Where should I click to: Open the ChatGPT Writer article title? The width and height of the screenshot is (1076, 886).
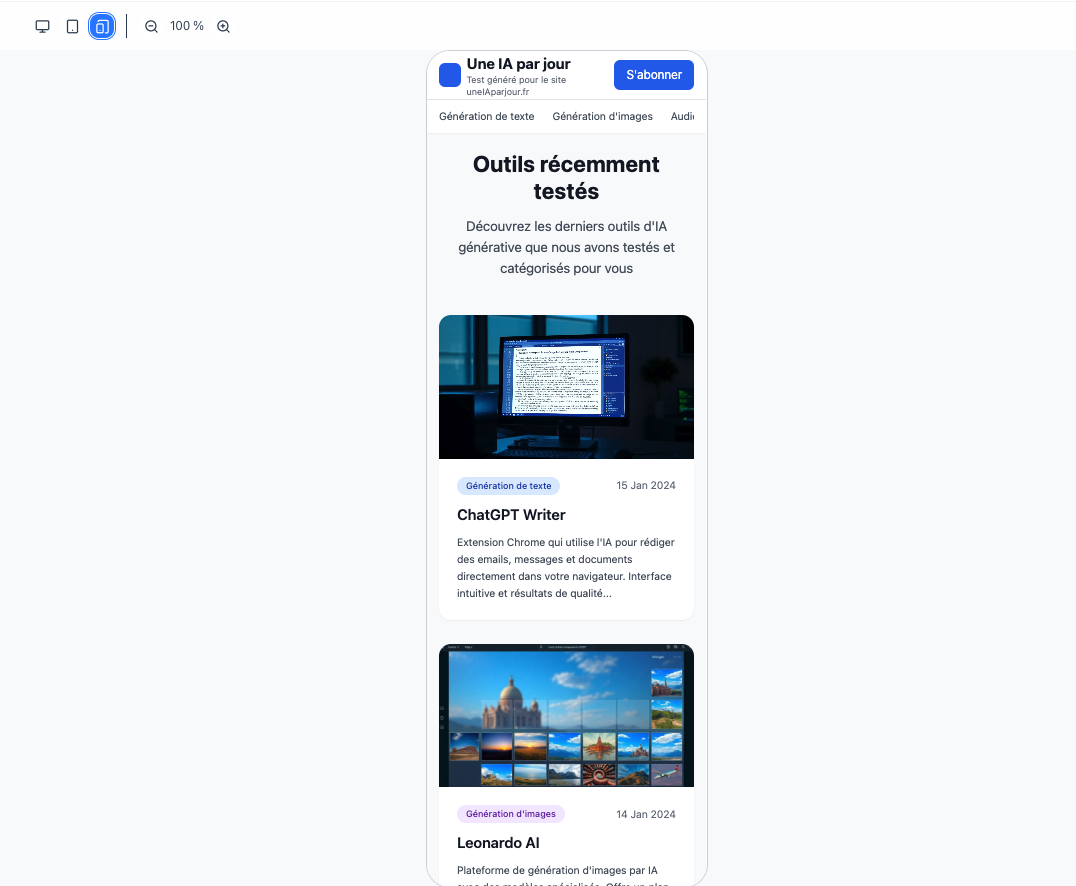(511, 515)
